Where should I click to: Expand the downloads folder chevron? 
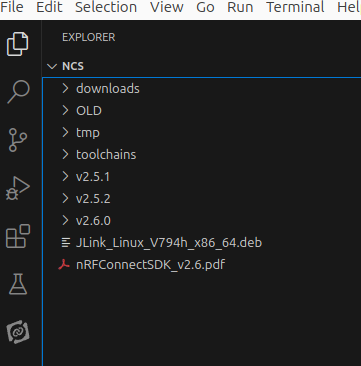(65, 88)
